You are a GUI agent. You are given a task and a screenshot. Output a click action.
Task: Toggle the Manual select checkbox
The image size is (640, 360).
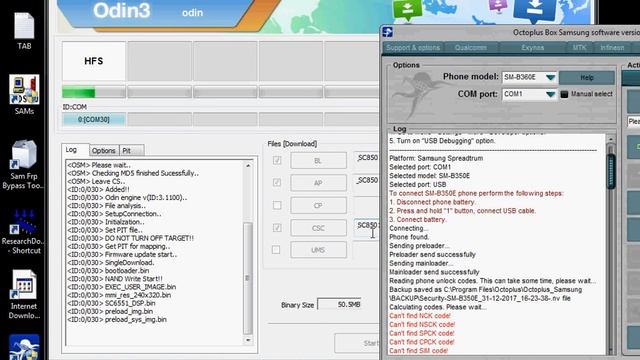[x=564, y=94]
